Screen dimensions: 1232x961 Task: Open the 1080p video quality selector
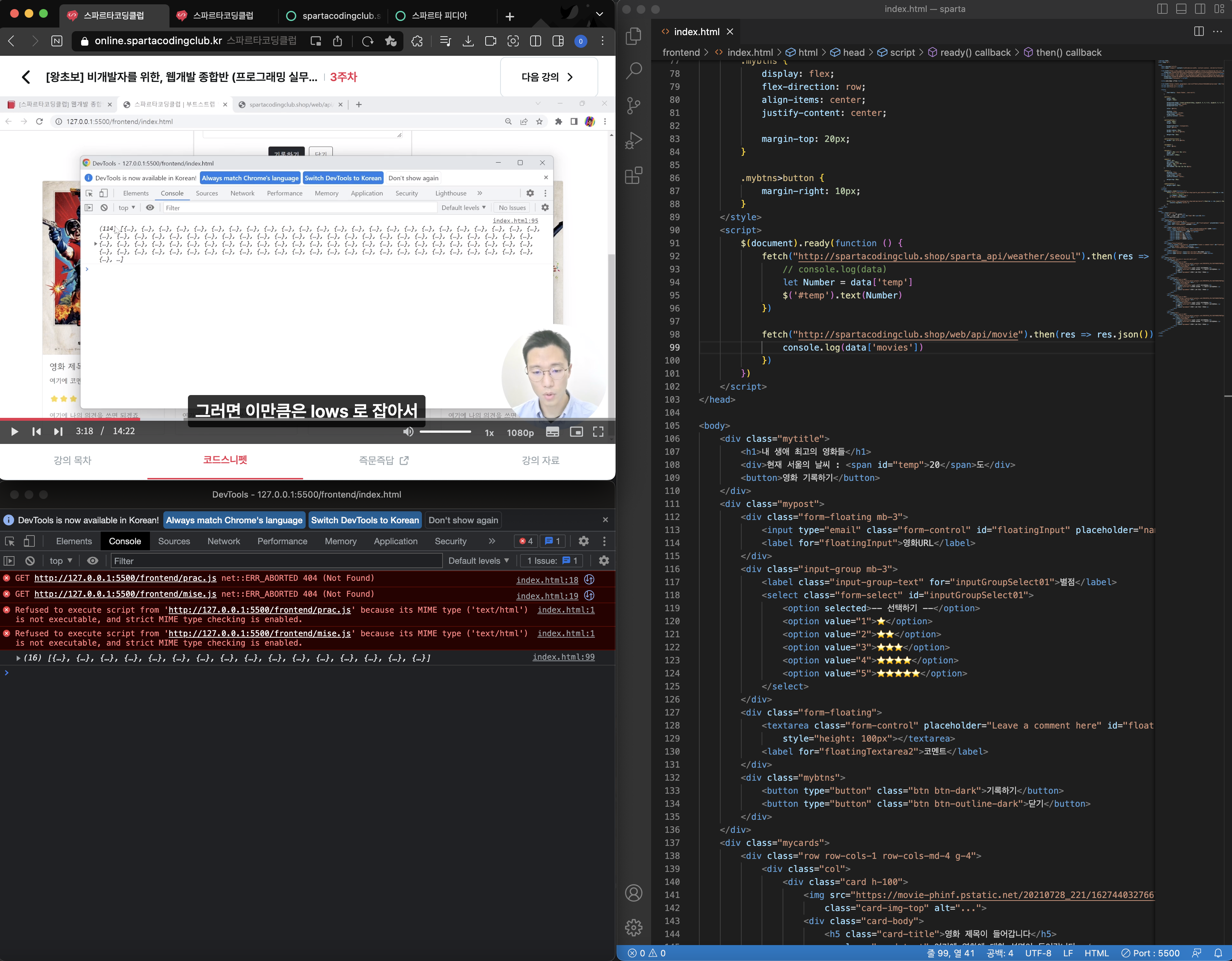click(520, 433)
